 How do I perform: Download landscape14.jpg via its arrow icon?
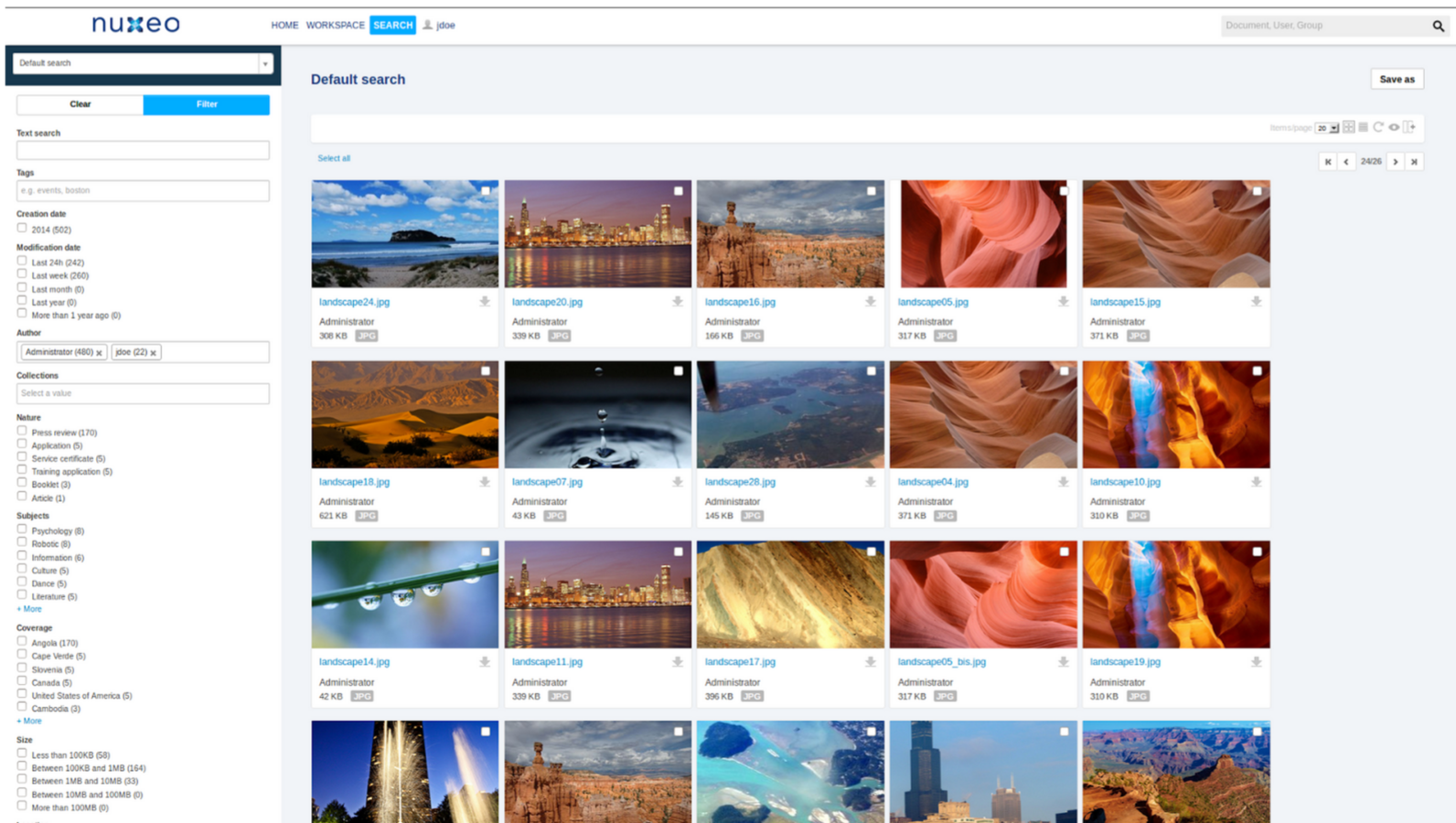point(485,662)
